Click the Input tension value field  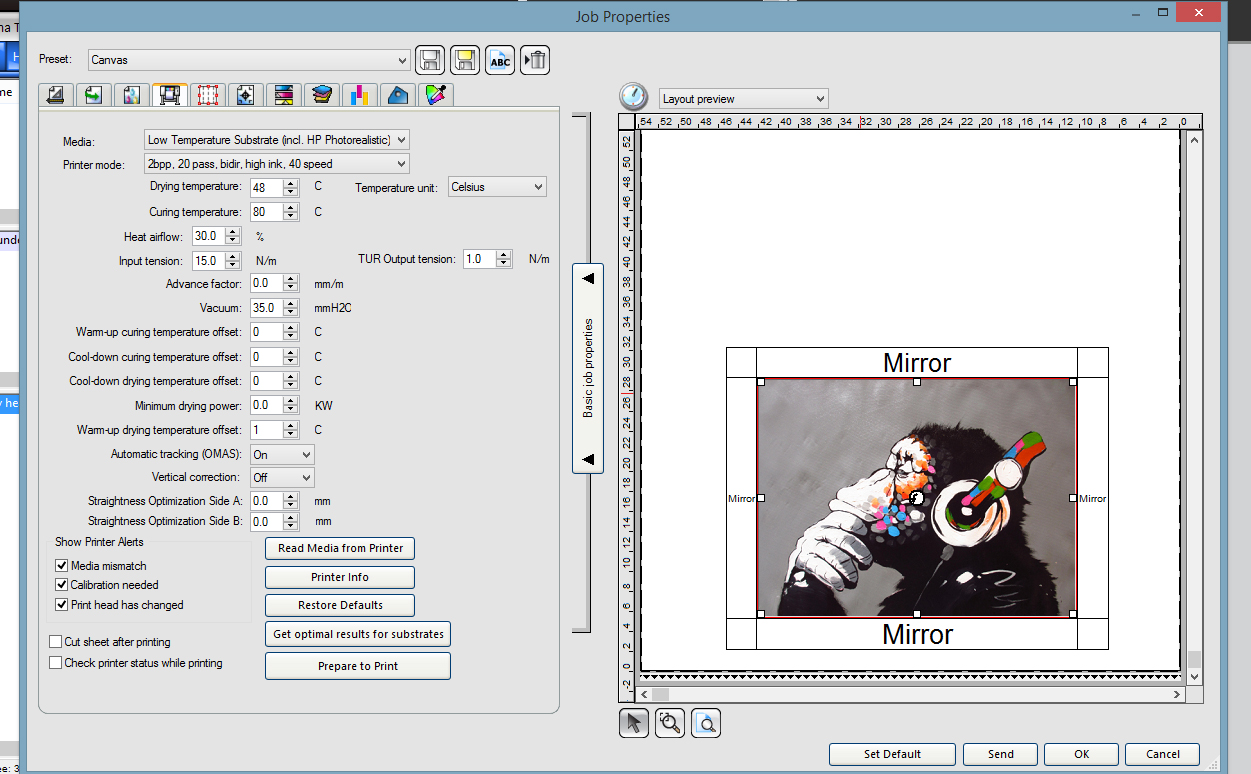coord(208,261)
